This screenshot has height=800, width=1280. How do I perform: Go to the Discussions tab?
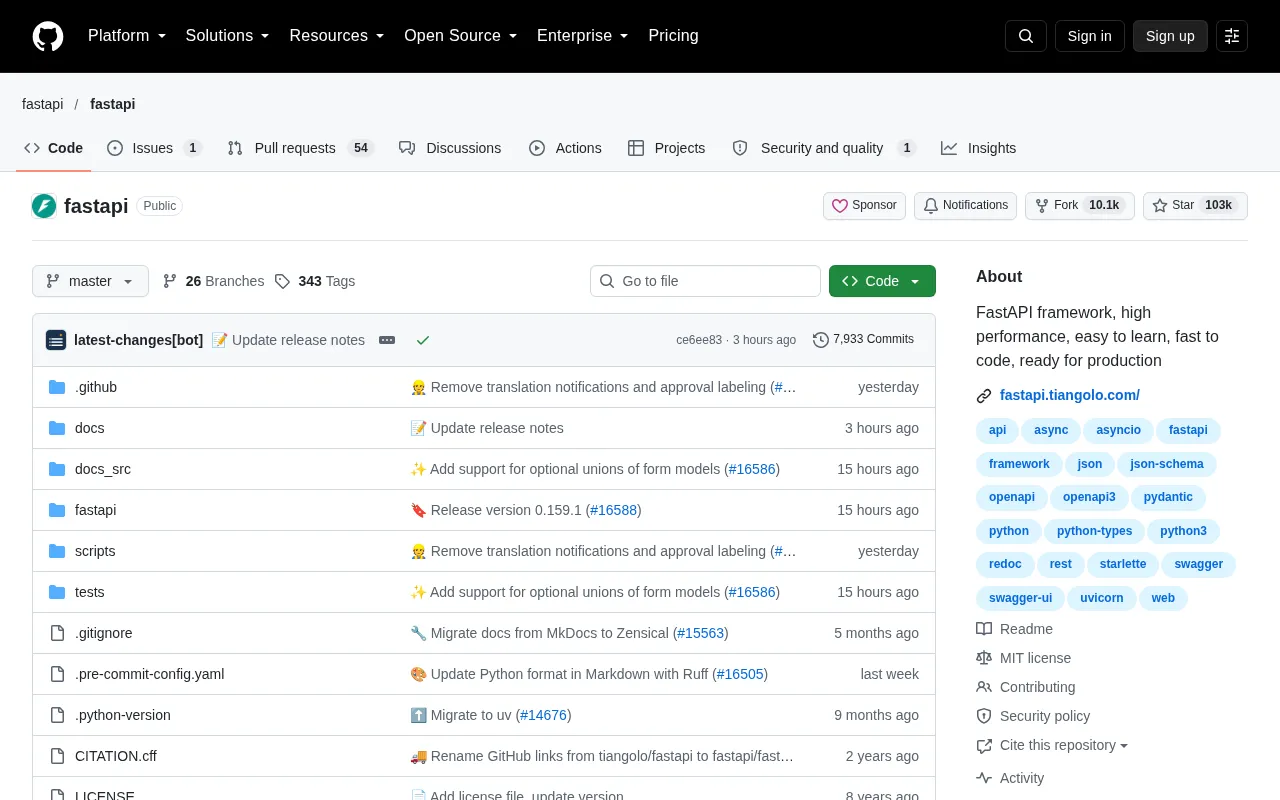[x=450, y=148]
